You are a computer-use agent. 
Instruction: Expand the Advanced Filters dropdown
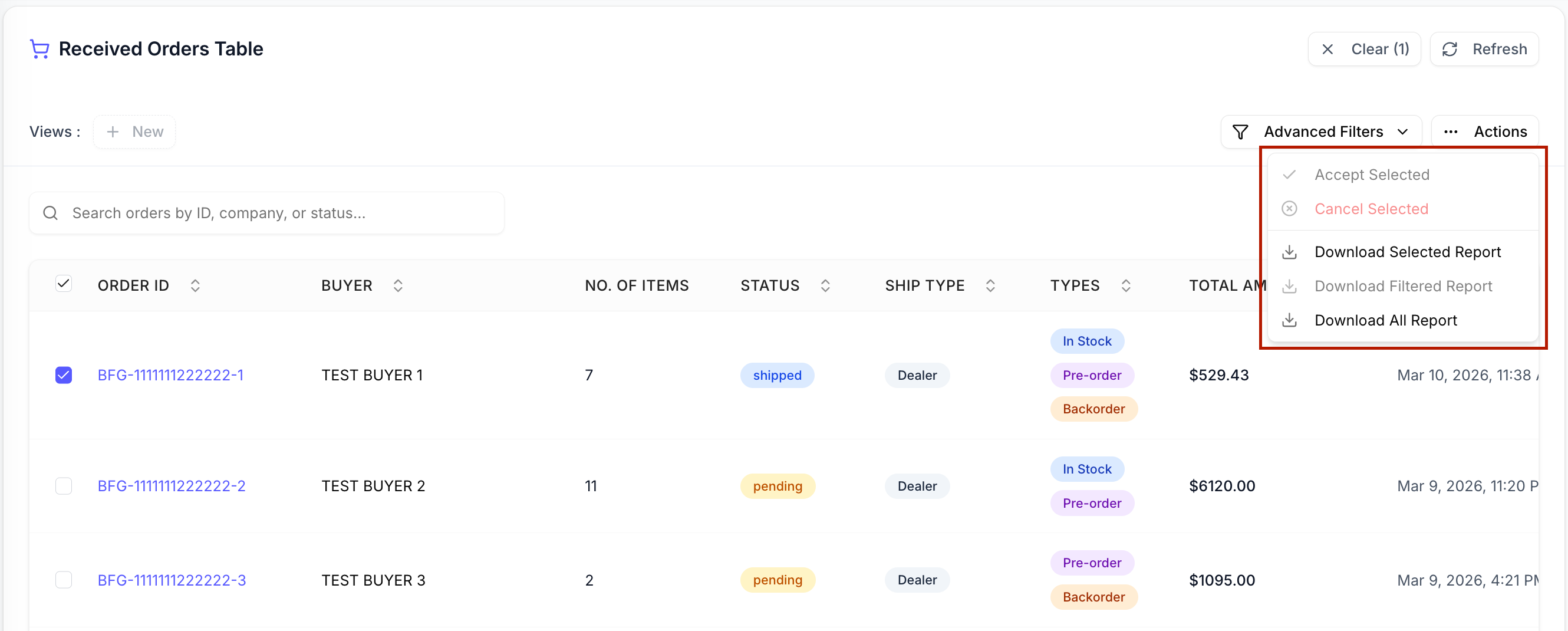coord(1321,132)
